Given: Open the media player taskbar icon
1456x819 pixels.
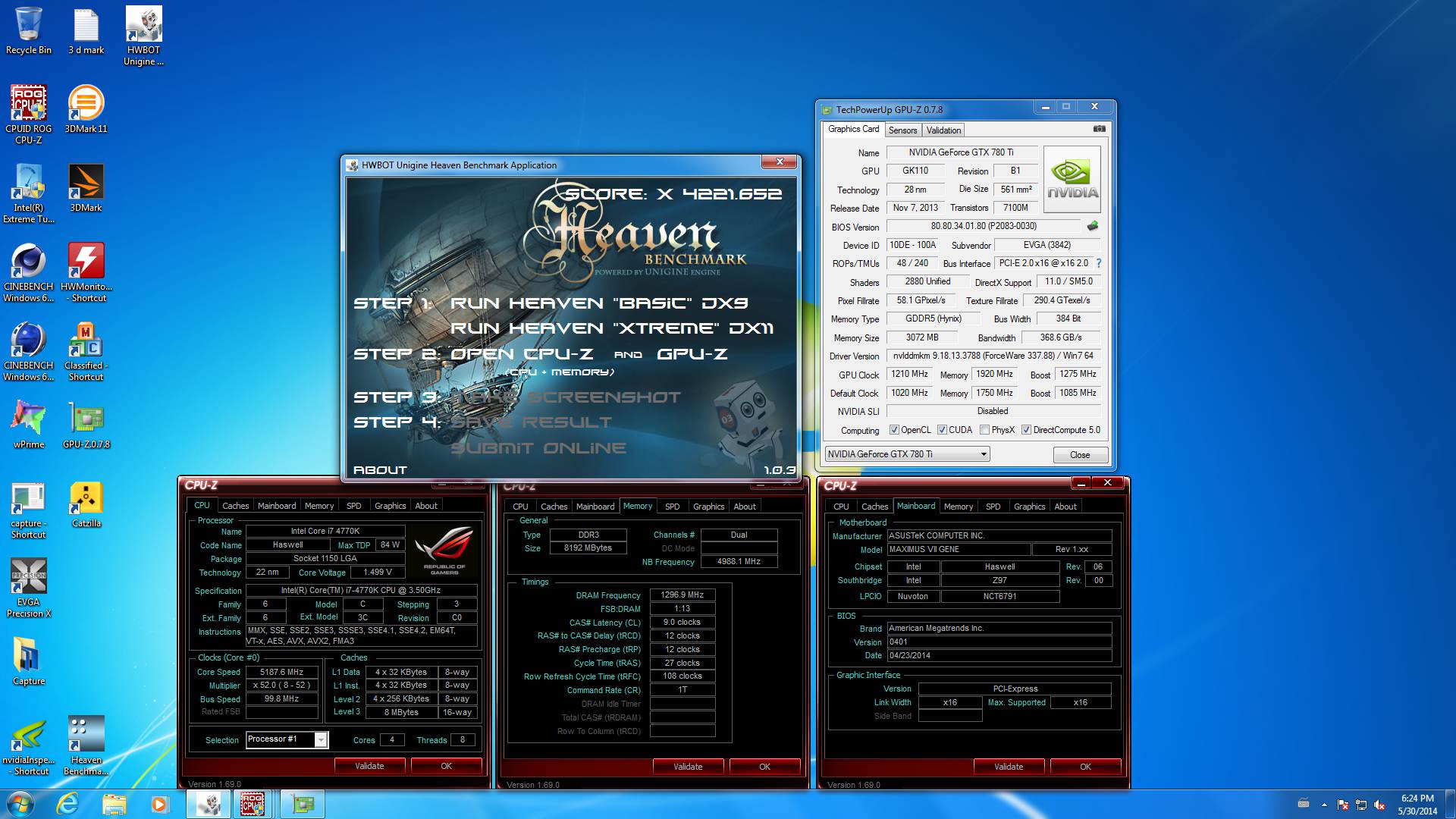Looking at the screenshot, I should click(x=159, y=804).
